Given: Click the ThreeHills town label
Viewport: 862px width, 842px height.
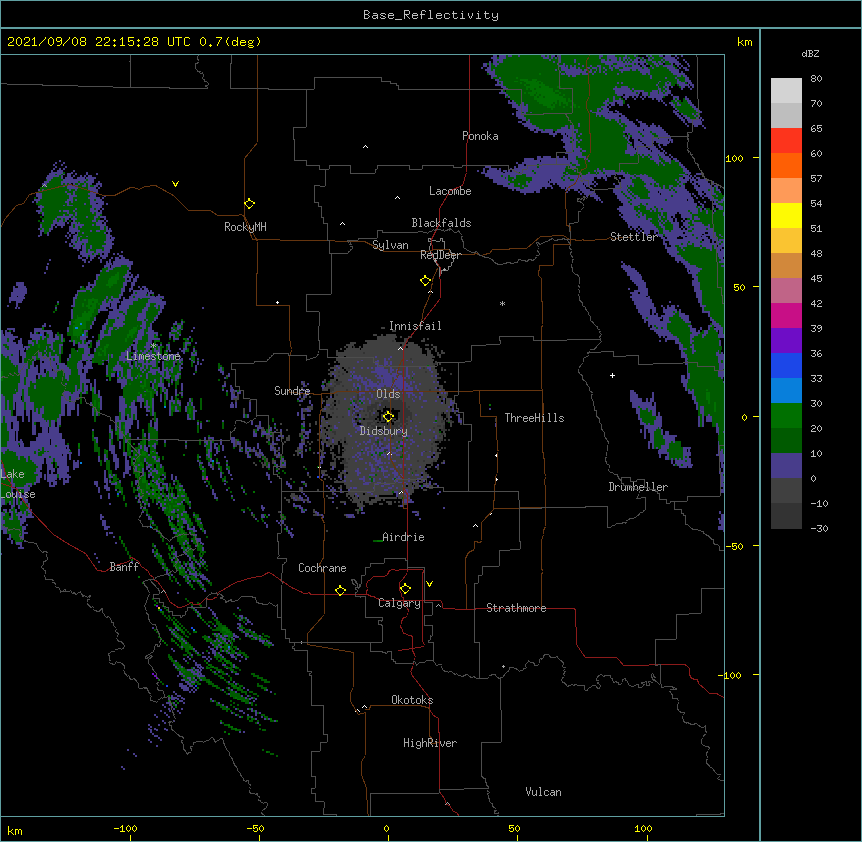Looking at the screenshot, I should pos(535,418).
